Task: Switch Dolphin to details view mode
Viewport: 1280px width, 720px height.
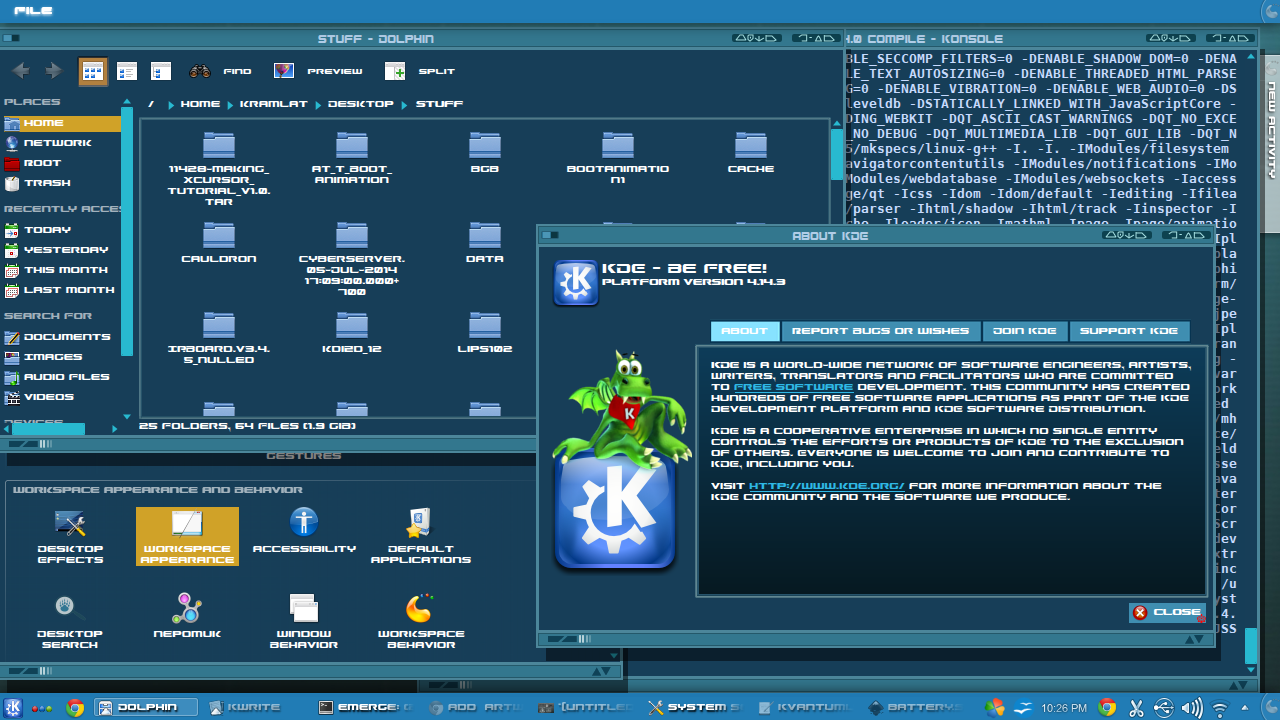Action: [161, 71]
